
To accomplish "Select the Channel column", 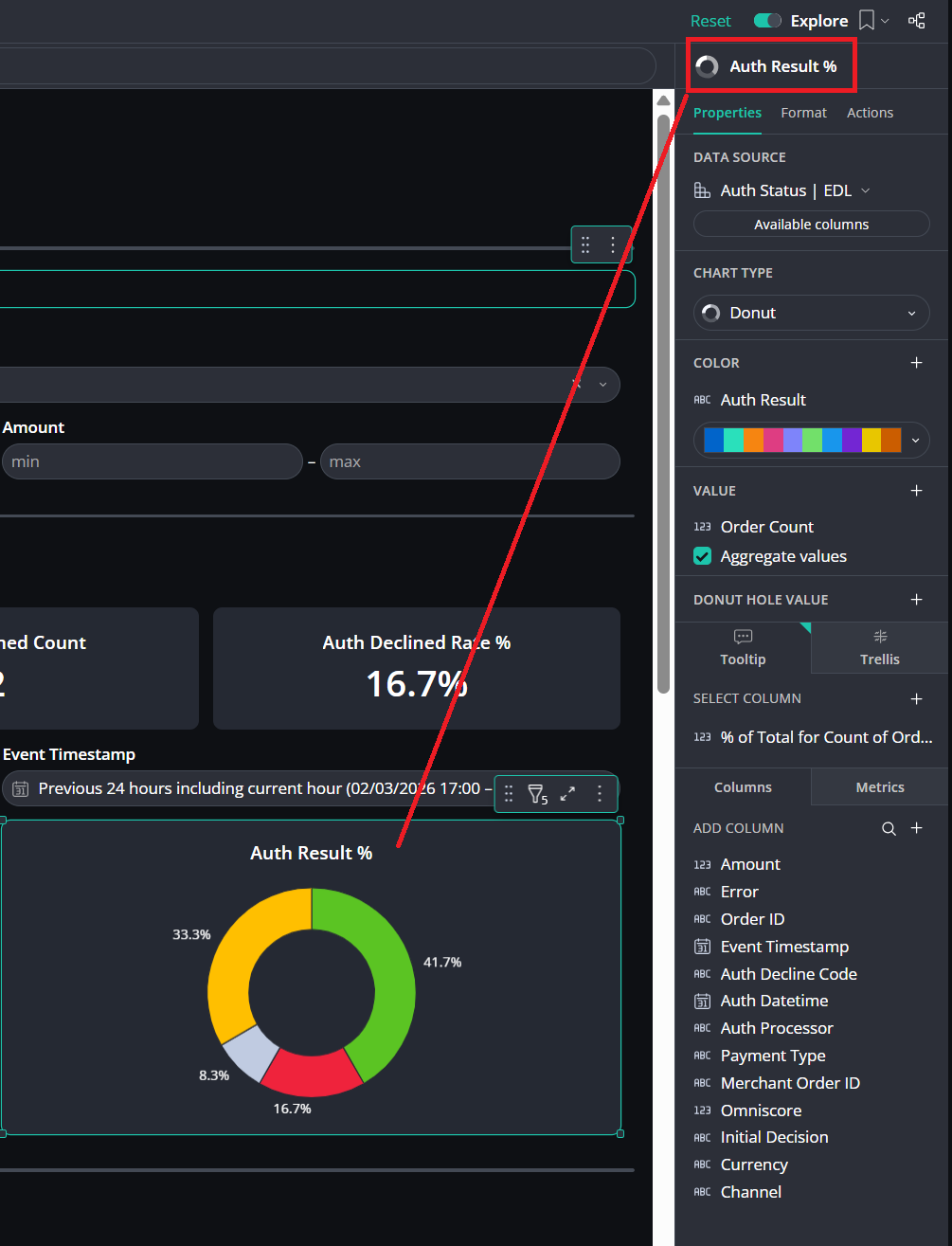I will point(751,1192).
